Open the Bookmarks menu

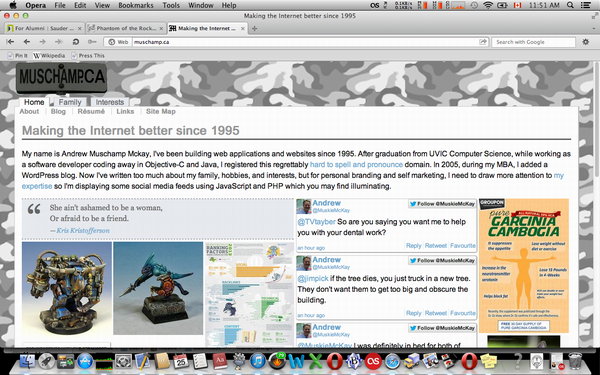pos(135,5)
